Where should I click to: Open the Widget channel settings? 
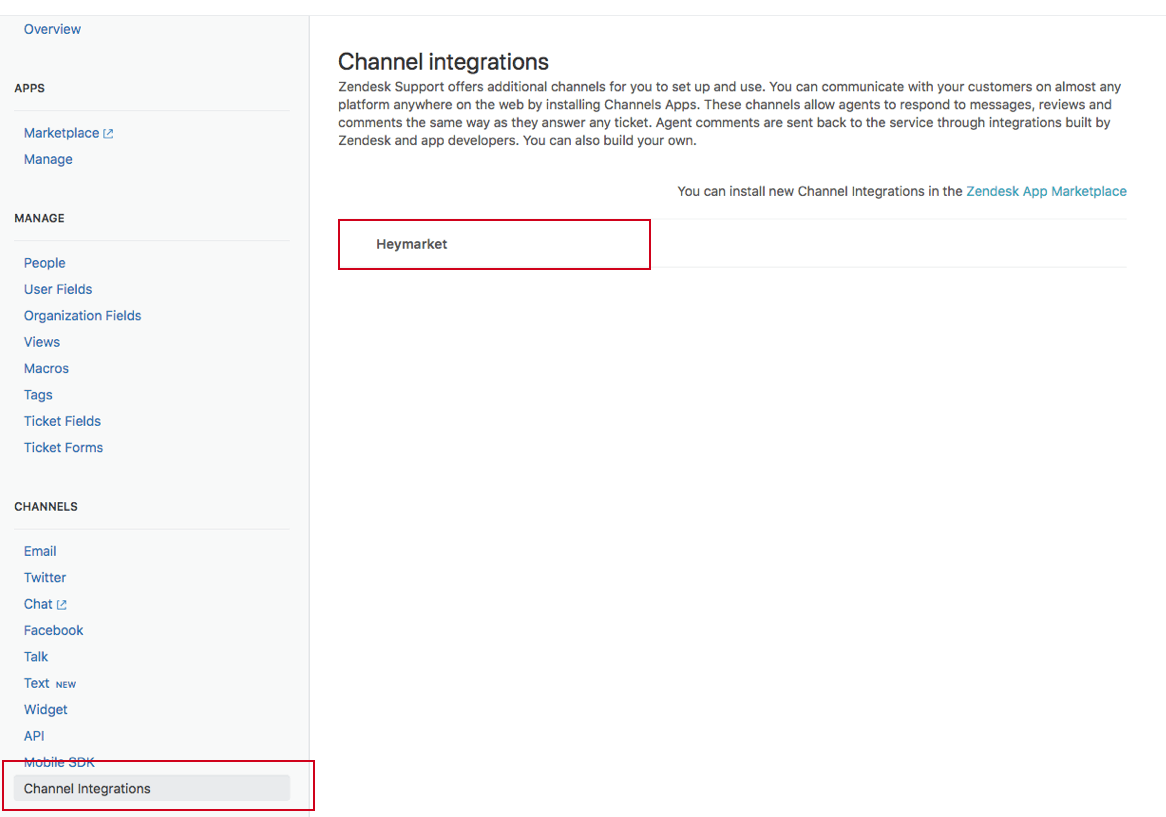pos(46,709)
